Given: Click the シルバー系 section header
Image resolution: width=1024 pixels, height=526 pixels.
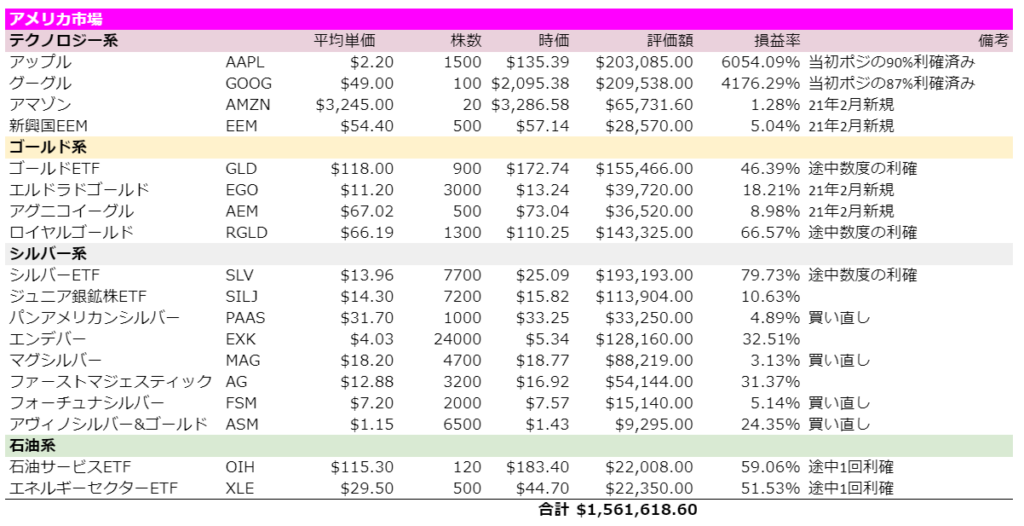Looking at the screenshot, I should point(48,254).
